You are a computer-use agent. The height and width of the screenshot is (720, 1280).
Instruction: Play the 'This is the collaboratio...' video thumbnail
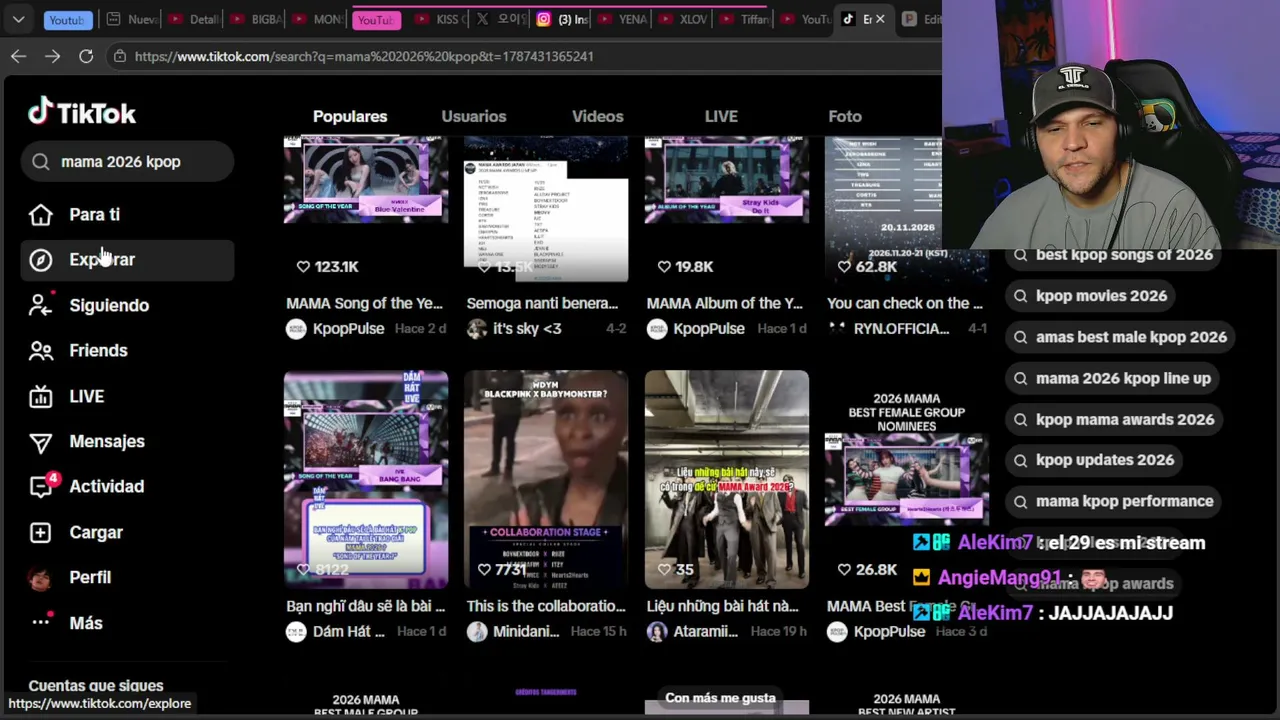[x=546, y=480]
